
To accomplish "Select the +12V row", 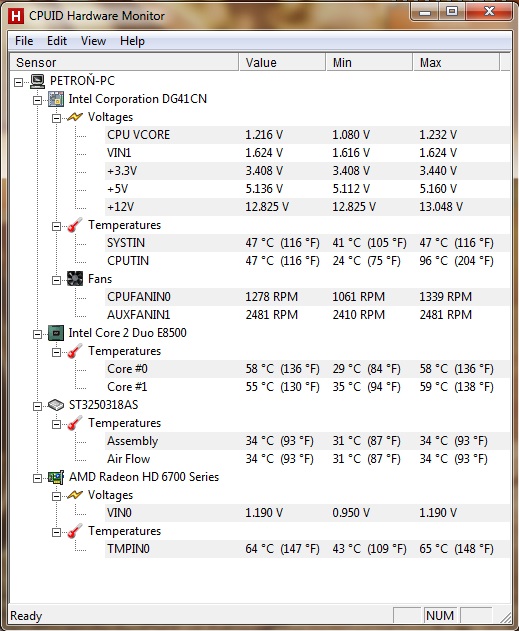I will tap(307, 207).
